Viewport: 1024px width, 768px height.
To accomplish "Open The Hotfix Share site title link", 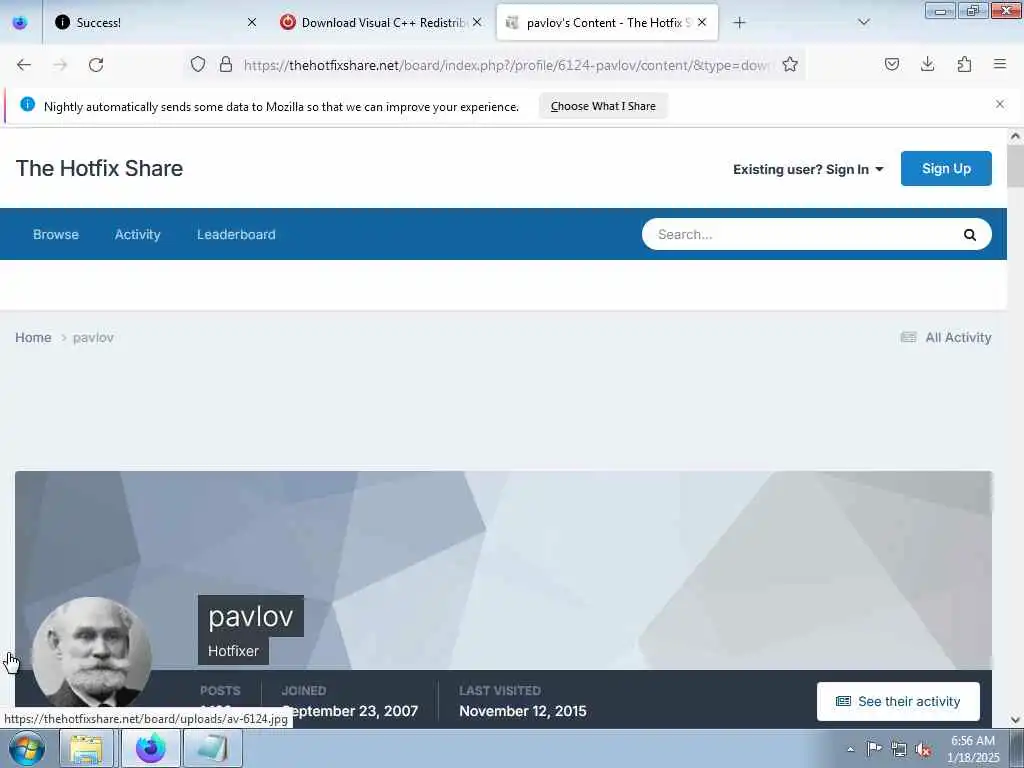I will pos(99,168).
